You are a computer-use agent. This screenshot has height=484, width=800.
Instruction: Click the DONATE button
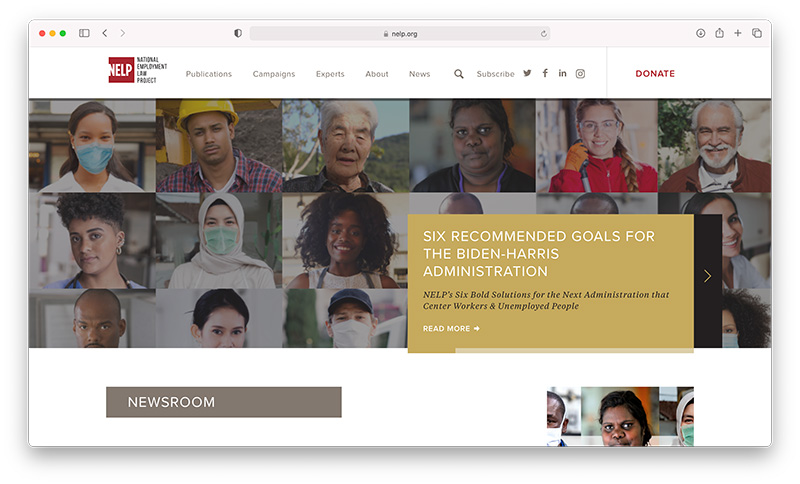(x=655, y=74)
